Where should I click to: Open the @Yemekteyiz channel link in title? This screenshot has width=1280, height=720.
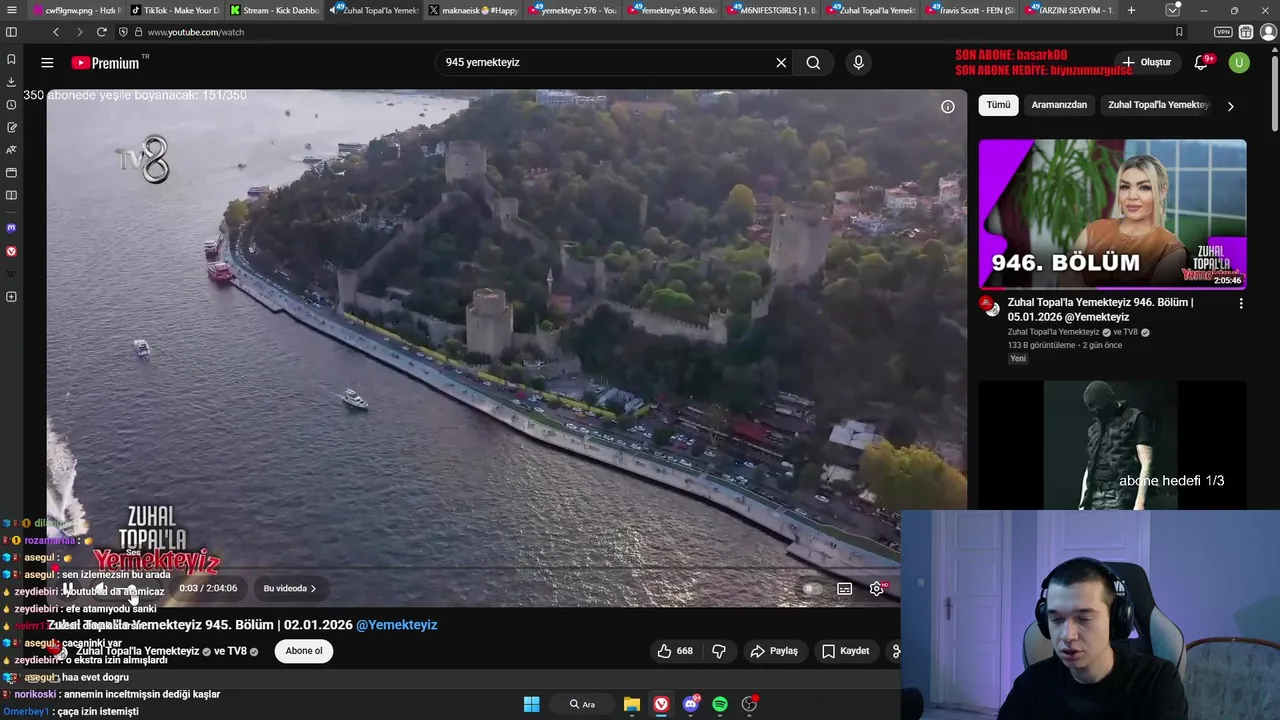click(x=396, y=625)
